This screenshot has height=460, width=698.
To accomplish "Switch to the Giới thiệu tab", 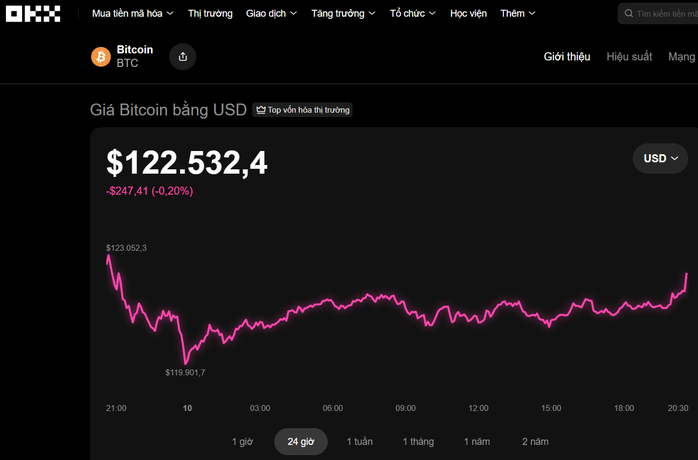I will coord(567,57).
